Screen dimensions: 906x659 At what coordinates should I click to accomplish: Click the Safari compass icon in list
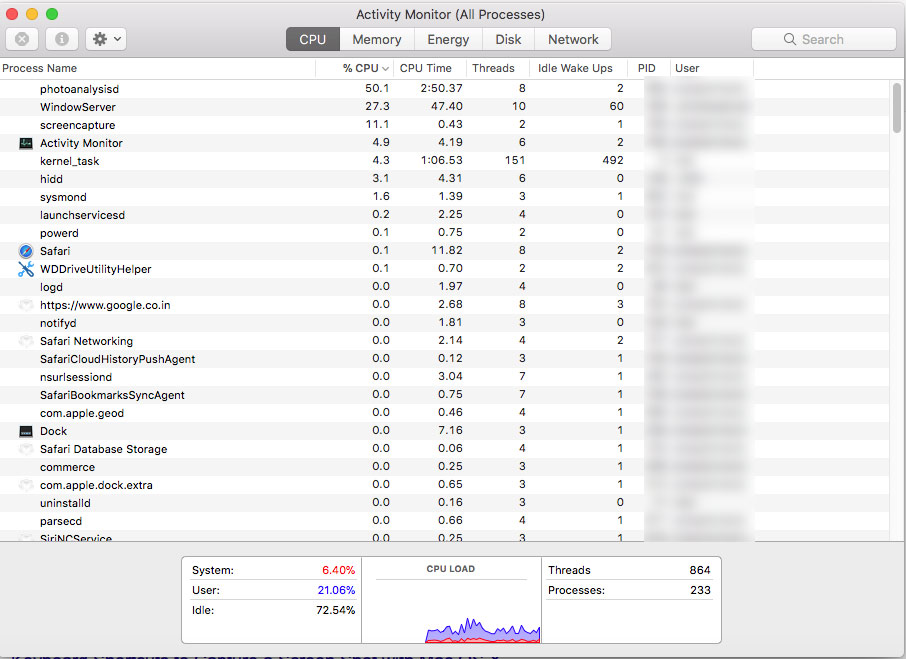tap(26, 251)
